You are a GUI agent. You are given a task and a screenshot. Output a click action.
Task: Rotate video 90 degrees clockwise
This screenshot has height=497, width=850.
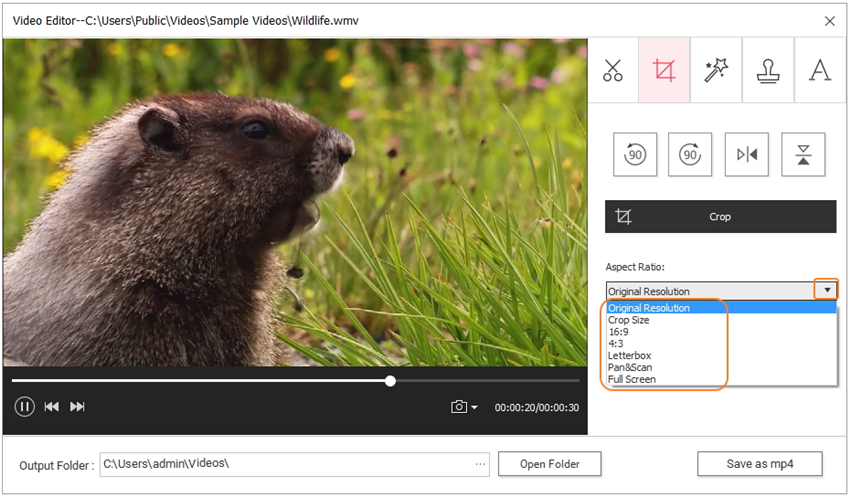(x=690, y=154)
